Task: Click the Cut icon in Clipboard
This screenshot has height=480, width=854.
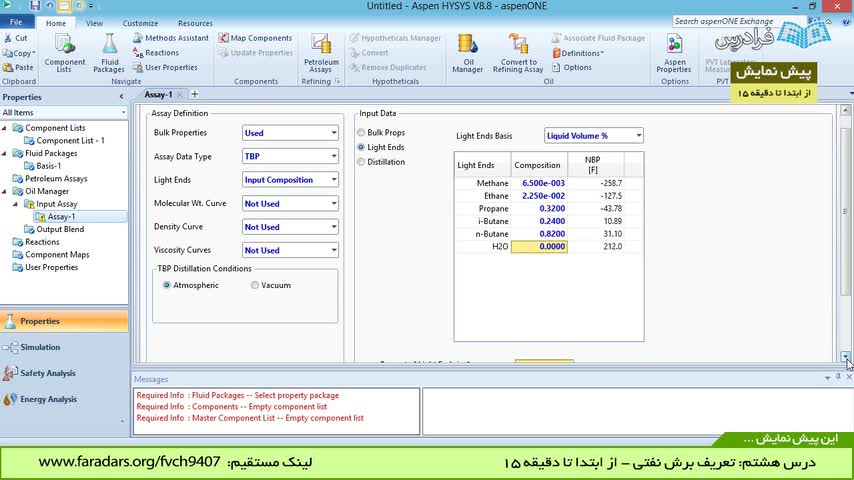Action: point(8,38)
